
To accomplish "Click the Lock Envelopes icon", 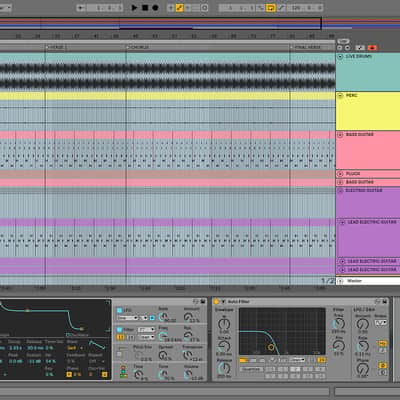I will click(x=360, y=48).
